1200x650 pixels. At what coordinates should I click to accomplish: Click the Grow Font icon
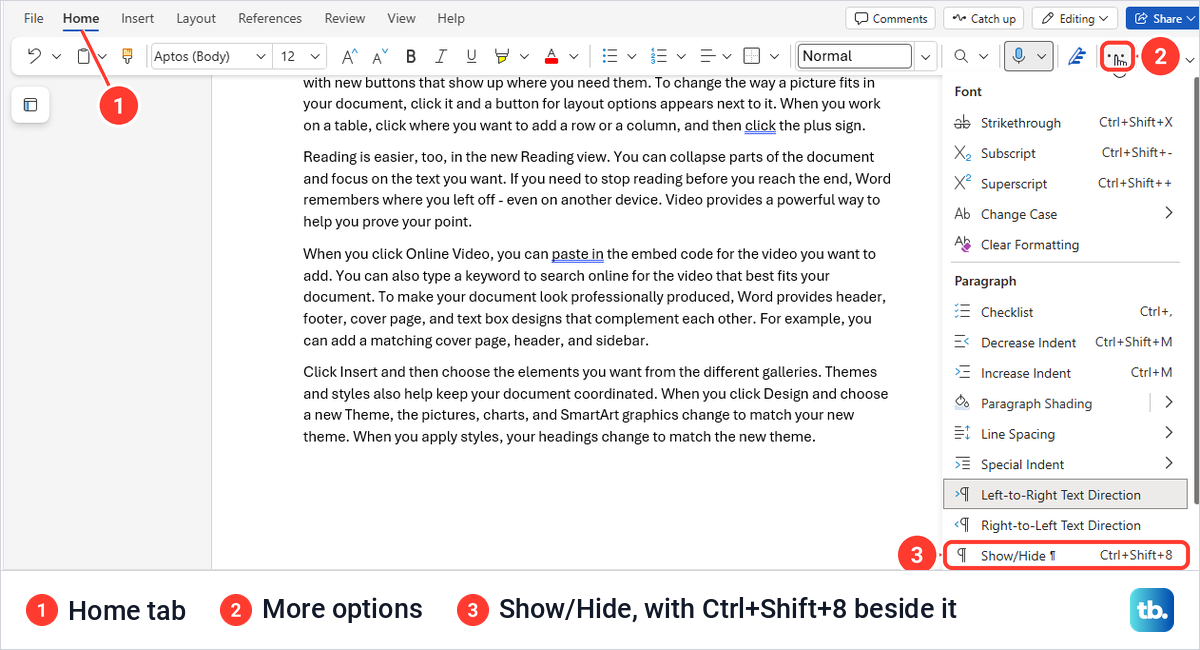pos(349,56)
